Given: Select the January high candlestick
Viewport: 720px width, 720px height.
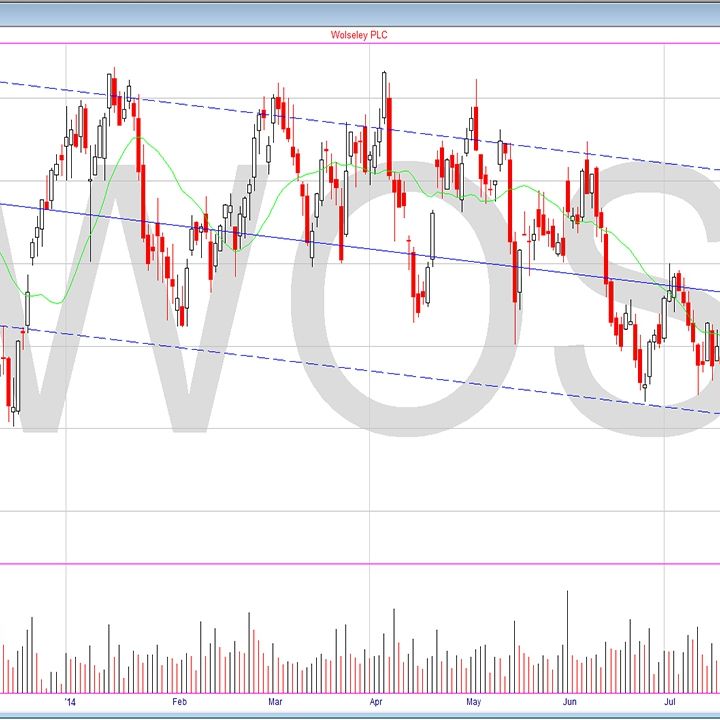Looking at the screenshot, I should [115, 90].
